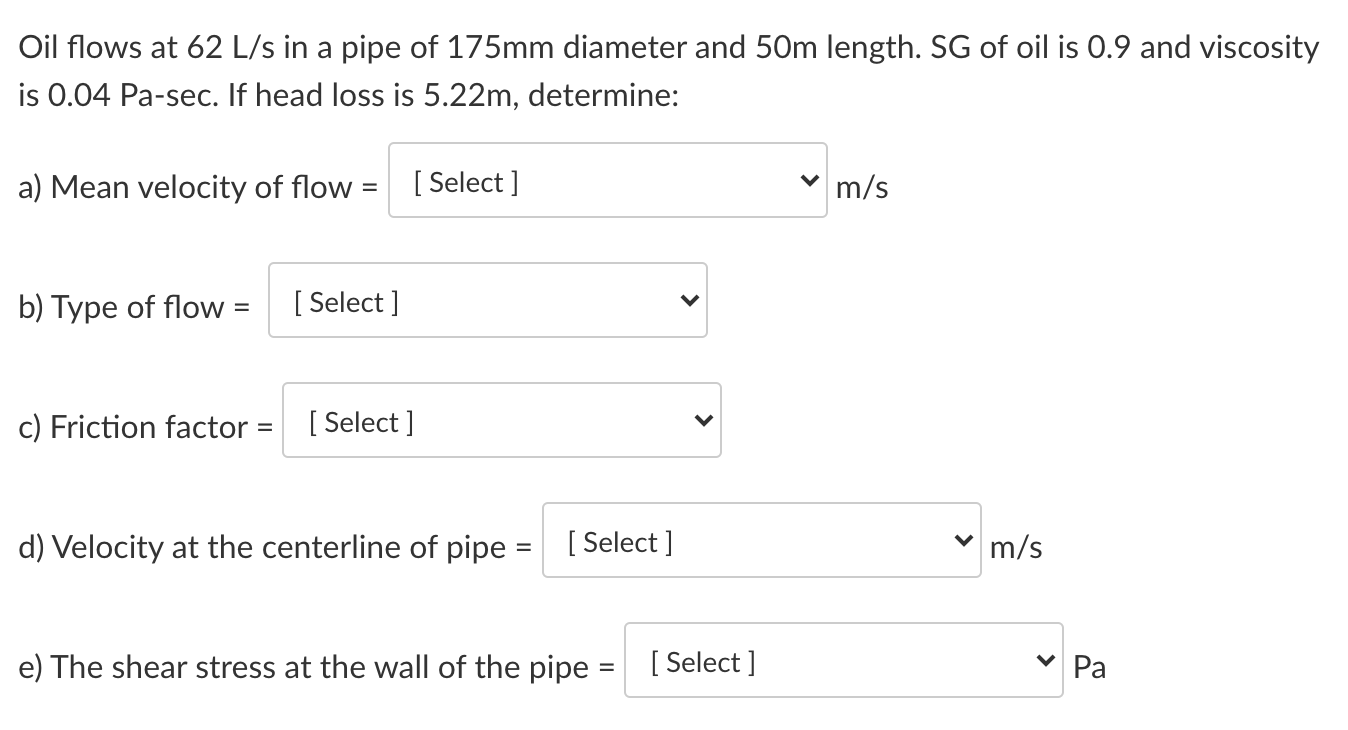The height and width of the screenshot is (730, 1348).
Task: Open the centerline velocity dropdown
Action: 761,541
